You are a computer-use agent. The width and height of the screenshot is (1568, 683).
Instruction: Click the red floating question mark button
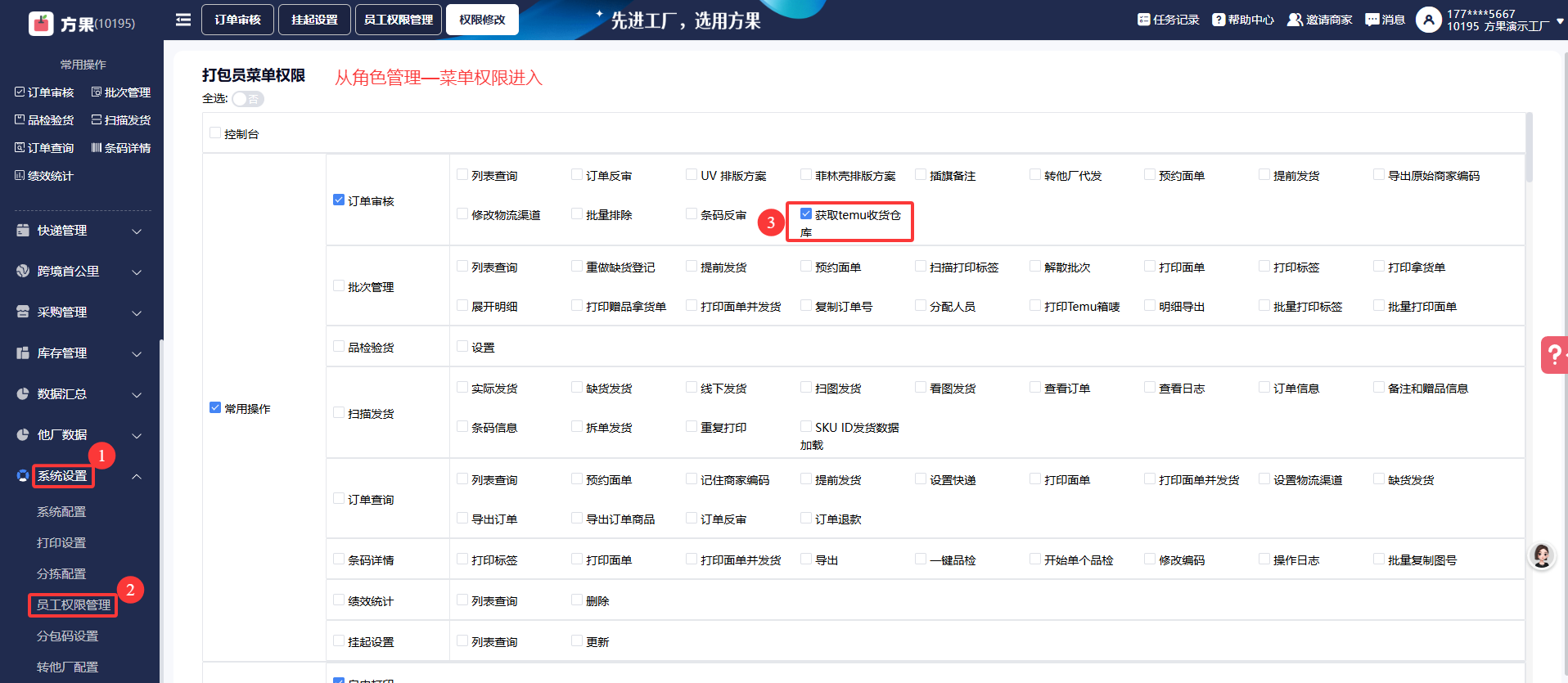(x=1553, y=355)
